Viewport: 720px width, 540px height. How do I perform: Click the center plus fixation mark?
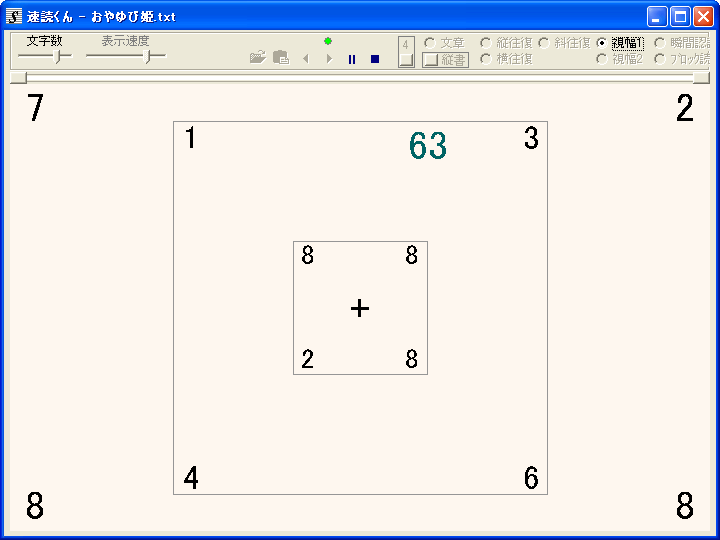(x=360, y=308)
